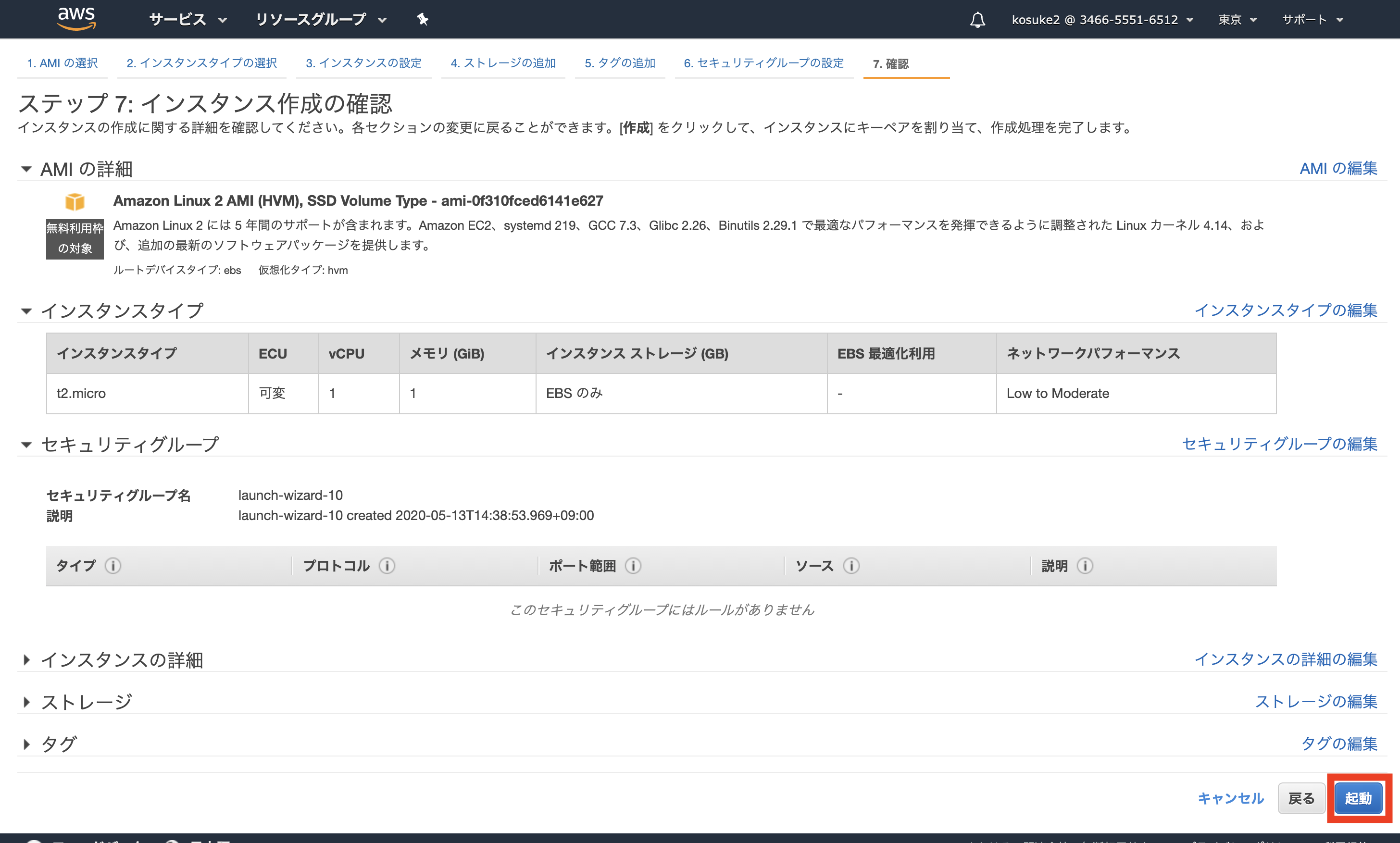The height and width of the screenshot is (843, 1400).
Task: Click the セキュリティグループの編集 link
Action: (1279, 444)
